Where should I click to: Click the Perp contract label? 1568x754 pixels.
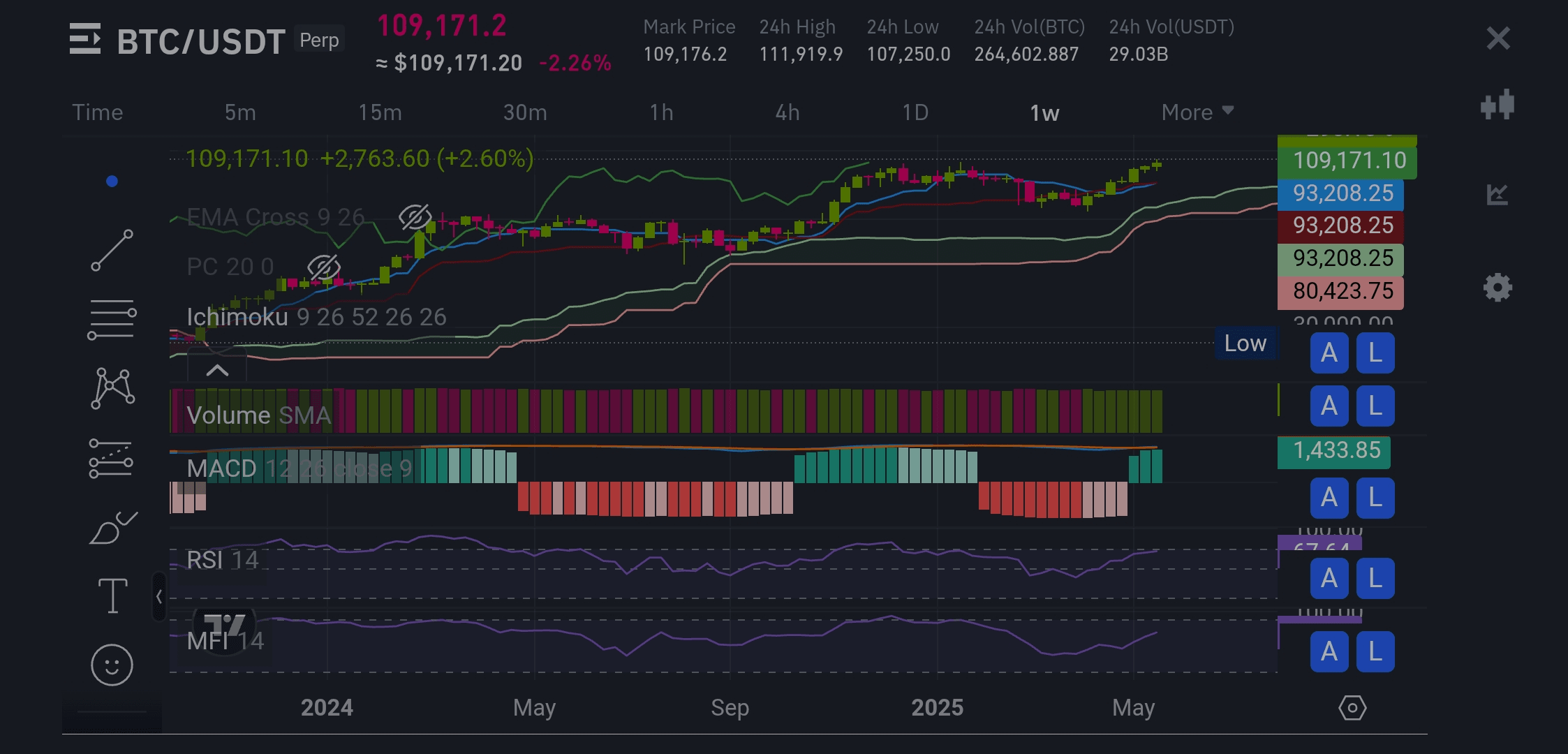[x=319, y=40]
